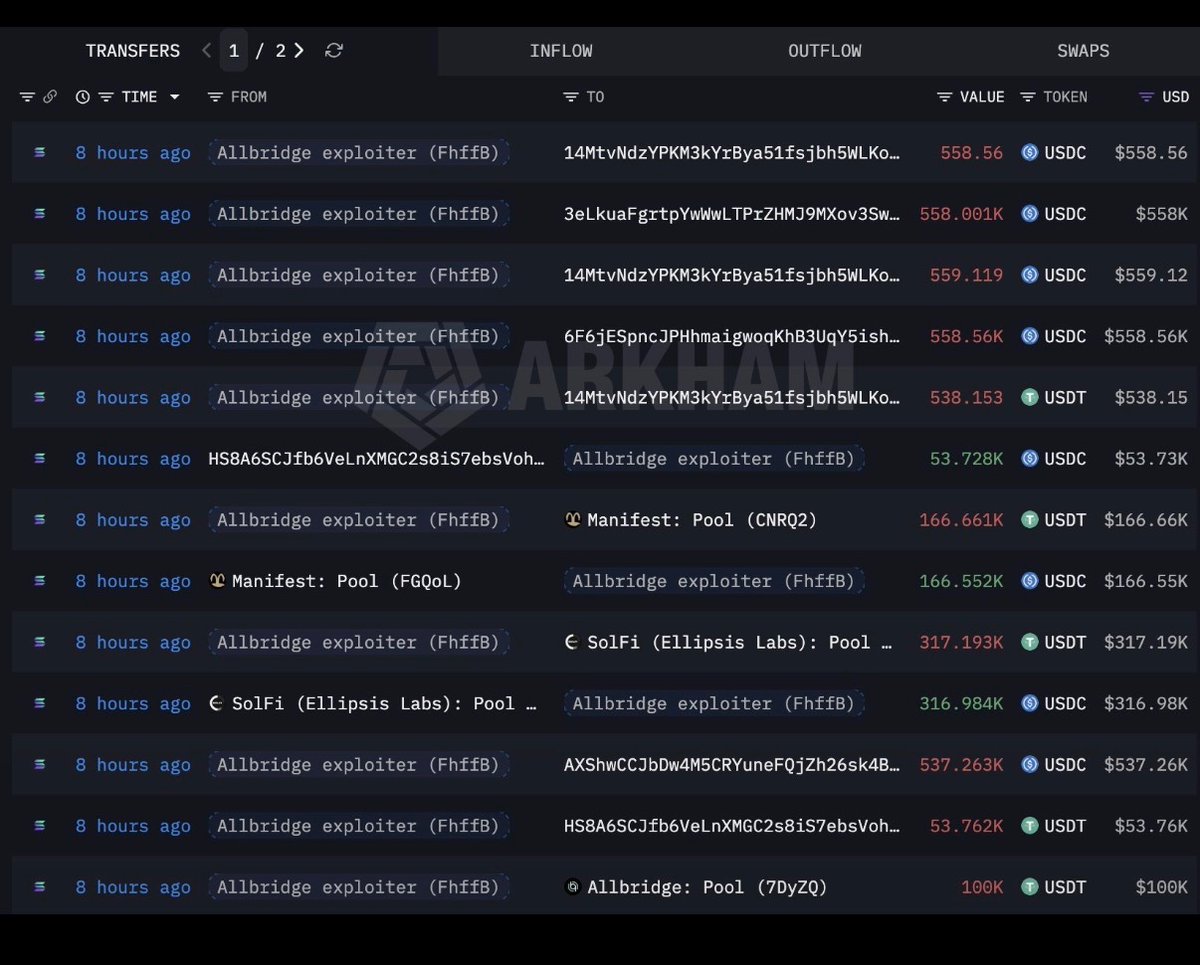Open HS8A6SCJfb6 address in FROM column
This screenshot has width=1200, height=965.
(377, 459)
